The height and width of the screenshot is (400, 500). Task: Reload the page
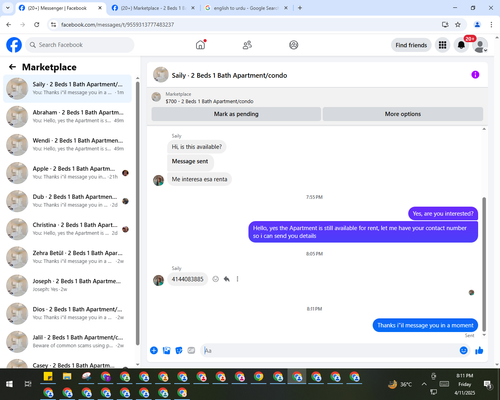pyautogui.click(x=37, y=25)
